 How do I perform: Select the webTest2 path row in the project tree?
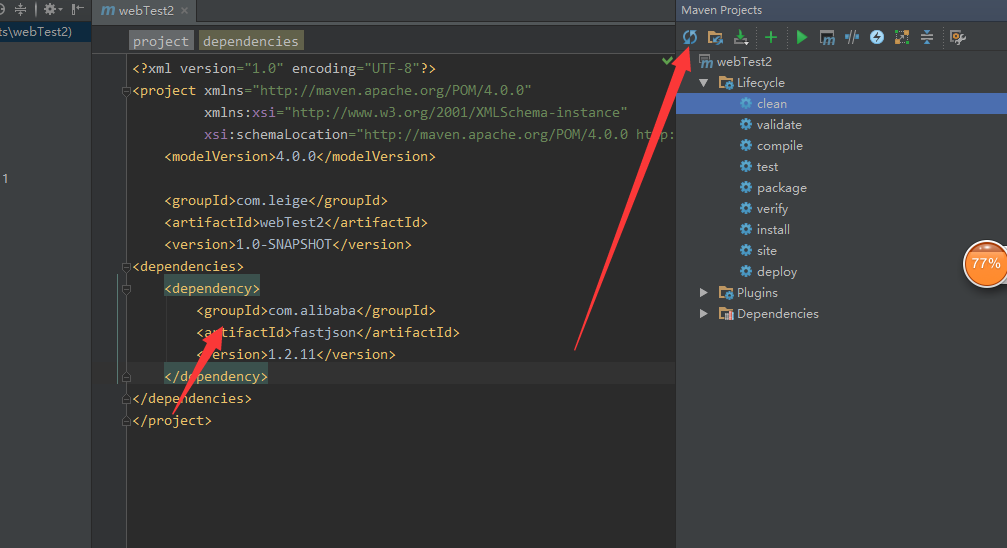pos(45,31)
